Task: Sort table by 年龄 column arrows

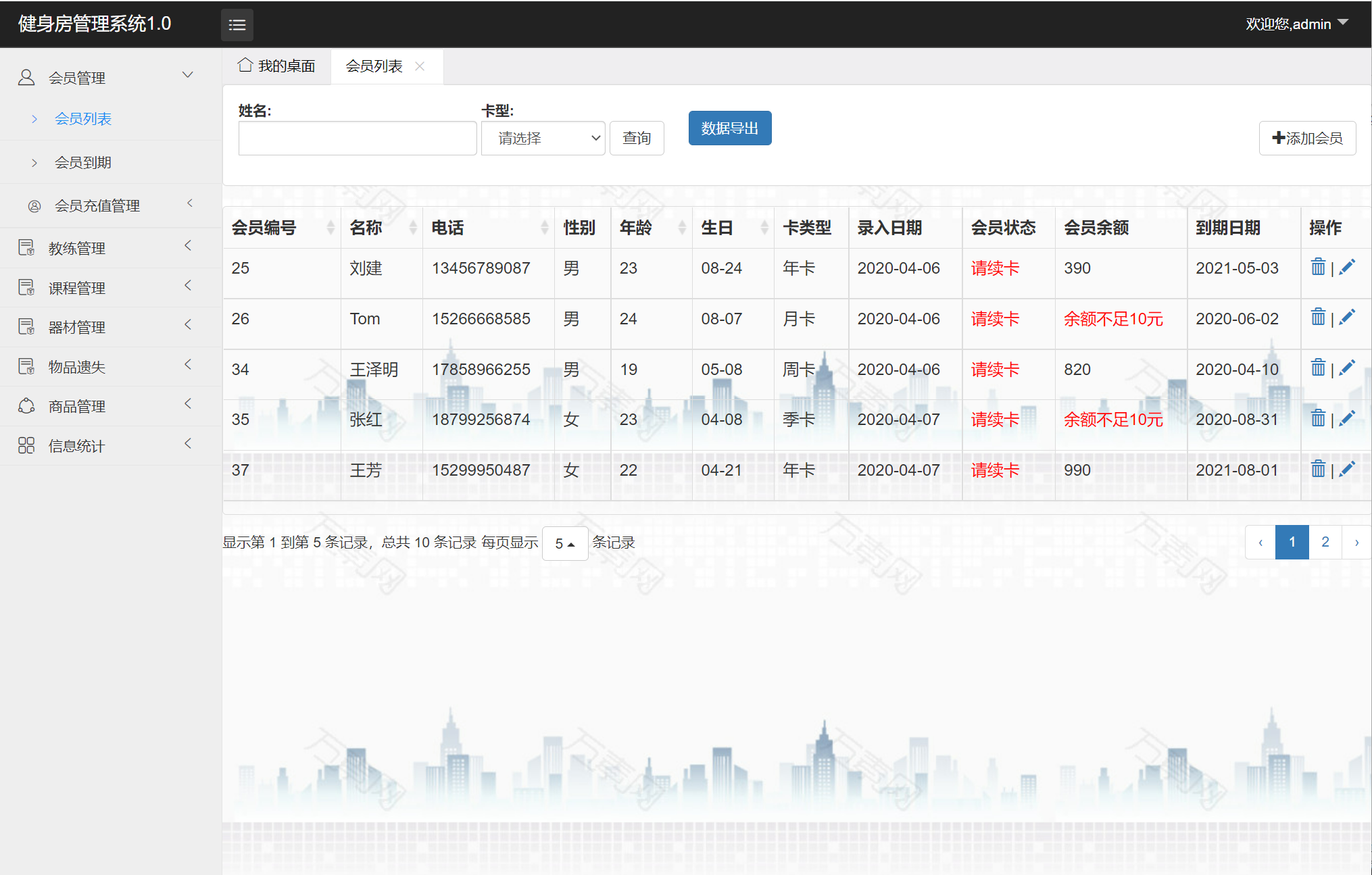Action: click(681, 228)
